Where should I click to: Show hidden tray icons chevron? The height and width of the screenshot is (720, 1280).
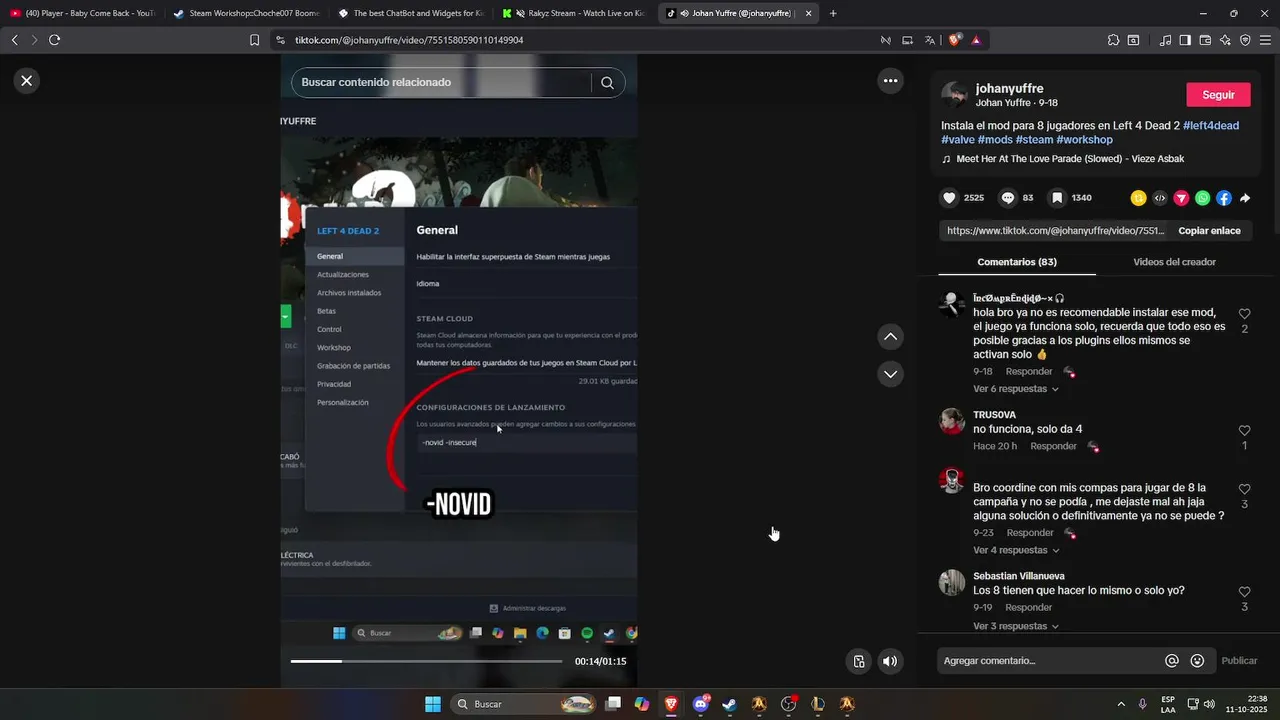1120,704
